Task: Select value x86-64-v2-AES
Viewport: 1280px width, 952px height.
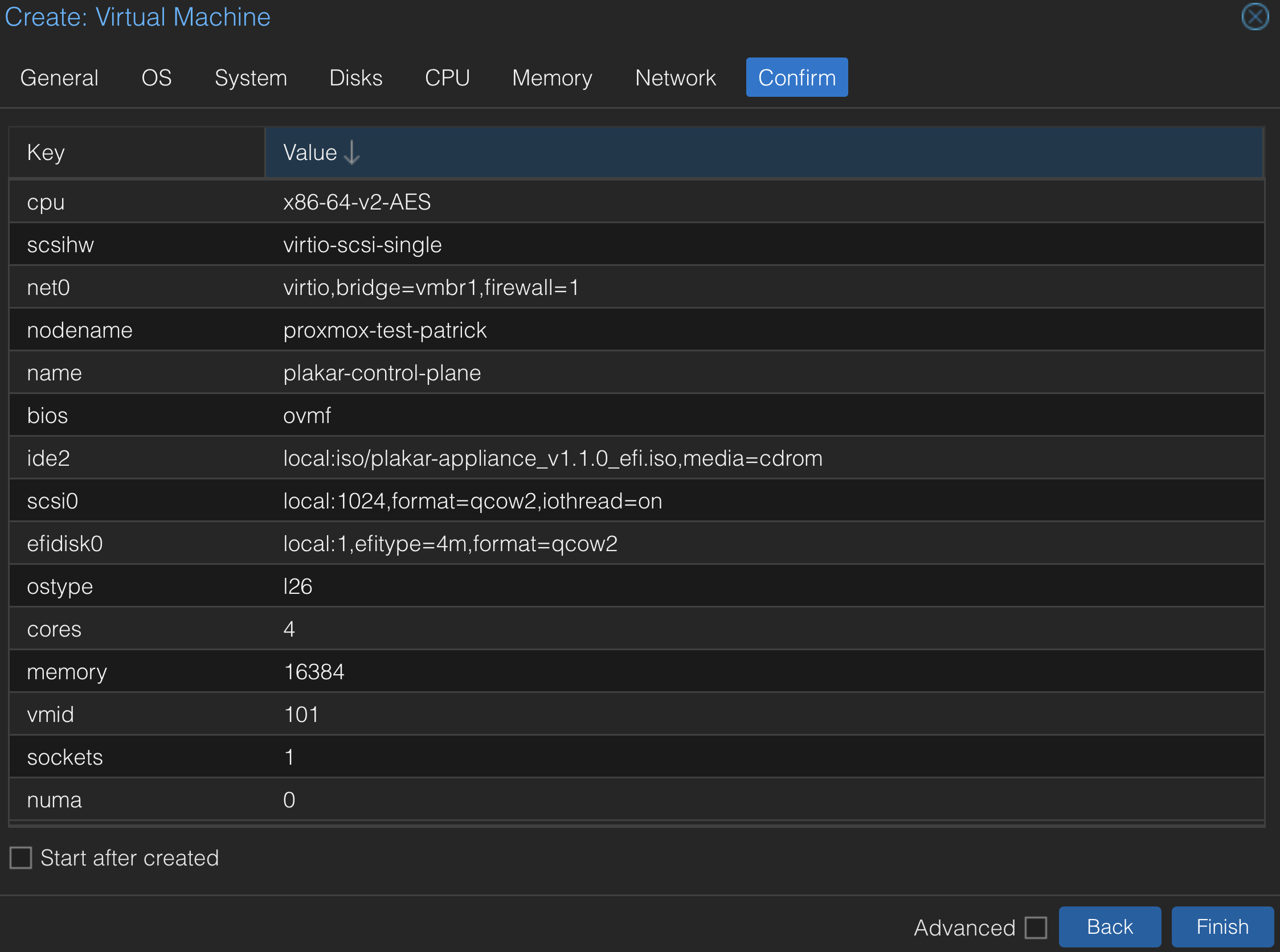Action: coord(357,202)
